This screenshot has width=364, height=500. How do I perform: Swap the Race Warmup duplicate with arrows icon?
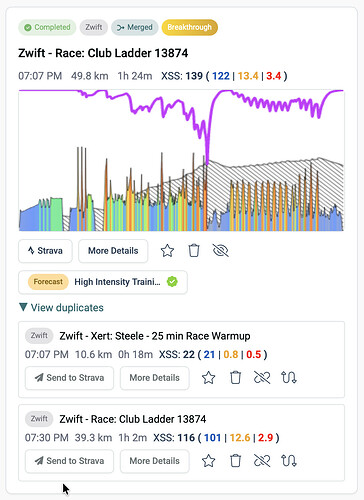pyautogui.click(x=289, y=378)
